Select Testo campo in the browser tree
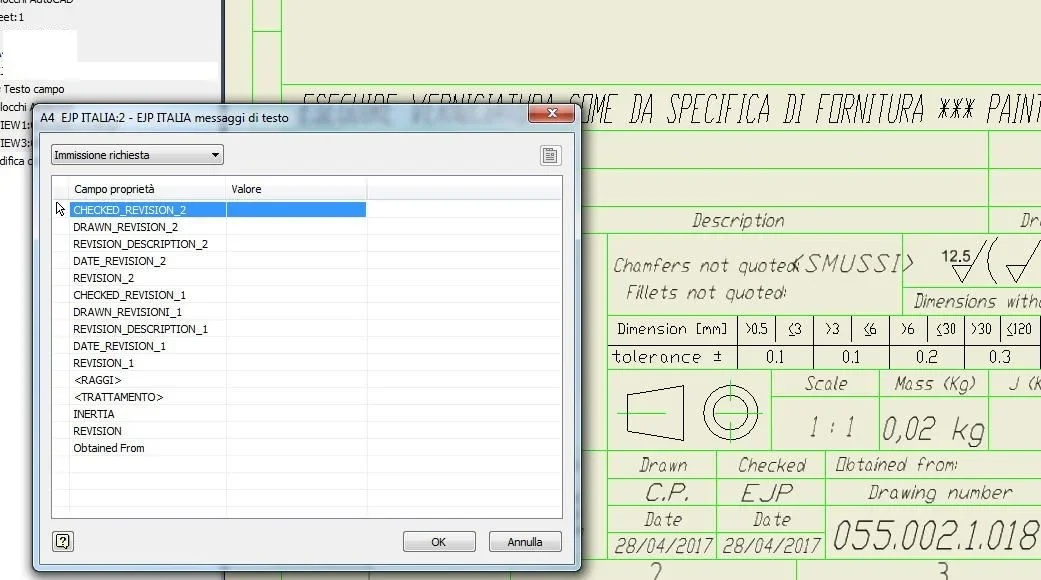 click(x=33, y=89)
